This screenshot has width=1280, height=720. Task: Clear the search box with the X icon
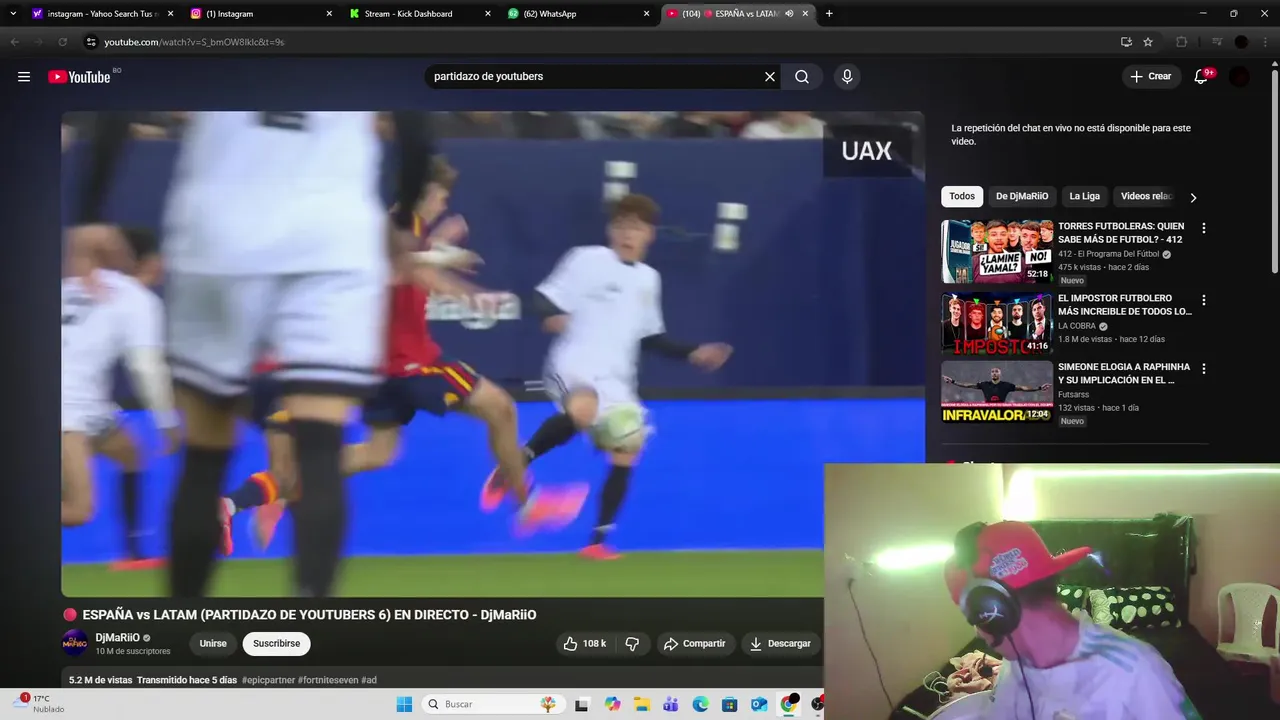click(x=770, y=77)
